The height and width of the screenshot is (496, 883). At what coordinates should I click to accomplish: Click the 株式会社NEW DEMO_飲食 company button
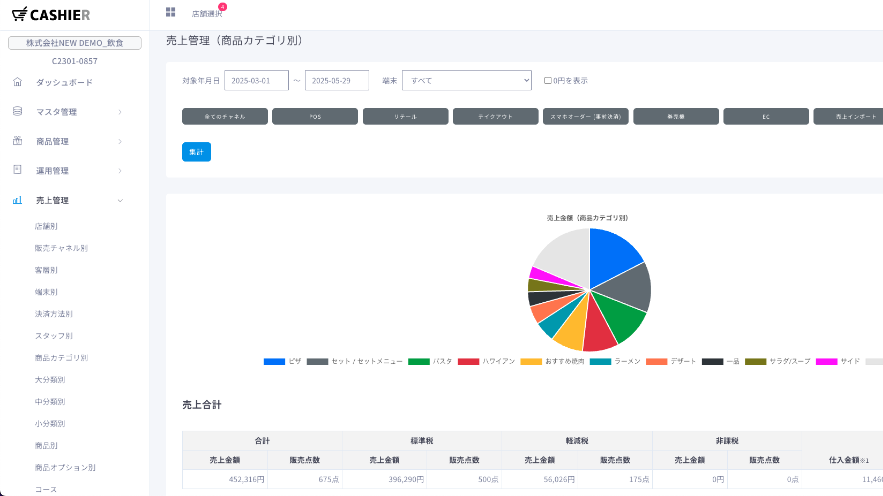click(x=75, y=43)
